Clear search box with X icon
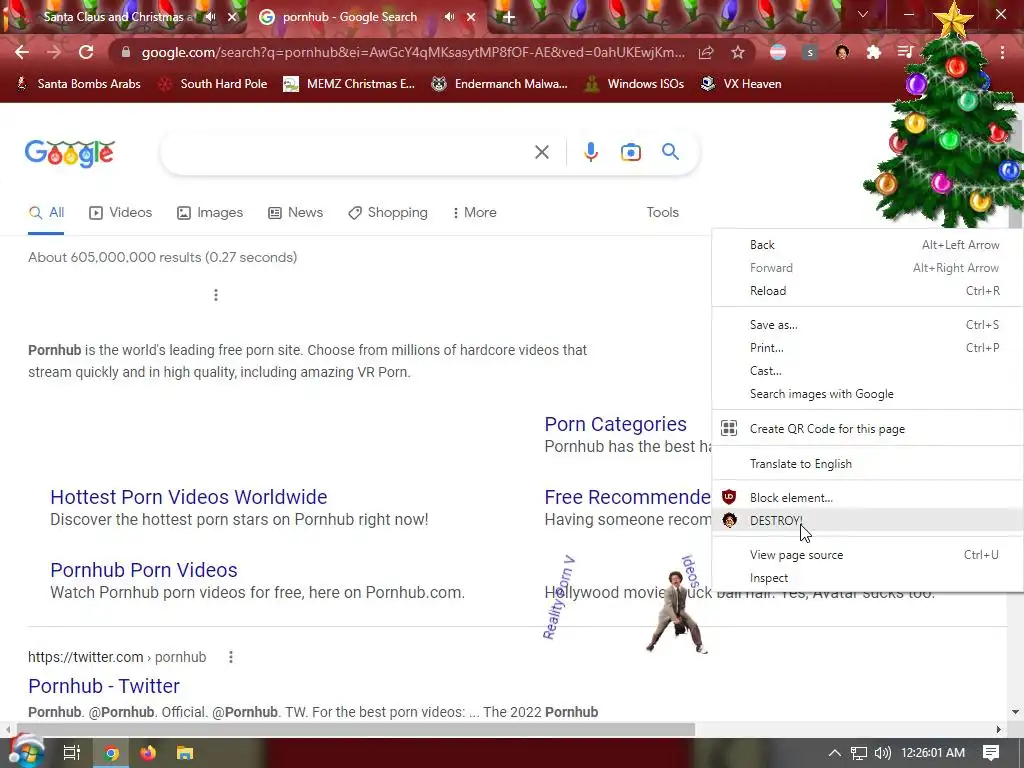 542,152
